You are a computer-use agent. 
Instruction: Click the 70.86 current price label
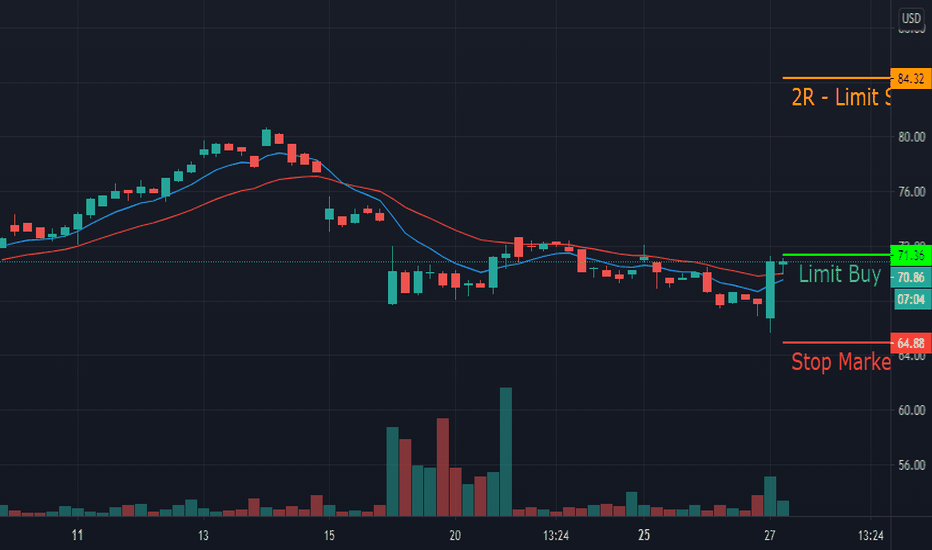click(x=911, y=277)
